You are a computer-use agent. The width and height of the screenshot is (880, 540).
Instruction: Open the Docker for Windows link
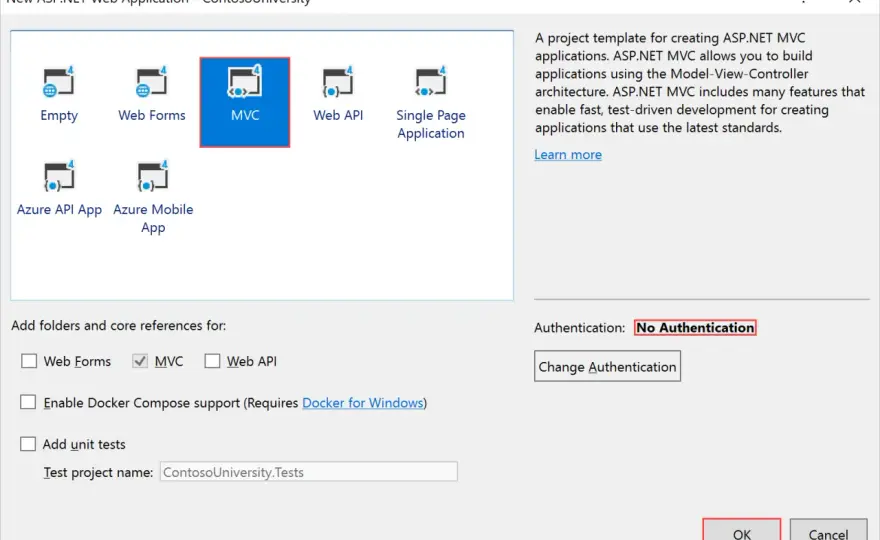click(363, 402)
